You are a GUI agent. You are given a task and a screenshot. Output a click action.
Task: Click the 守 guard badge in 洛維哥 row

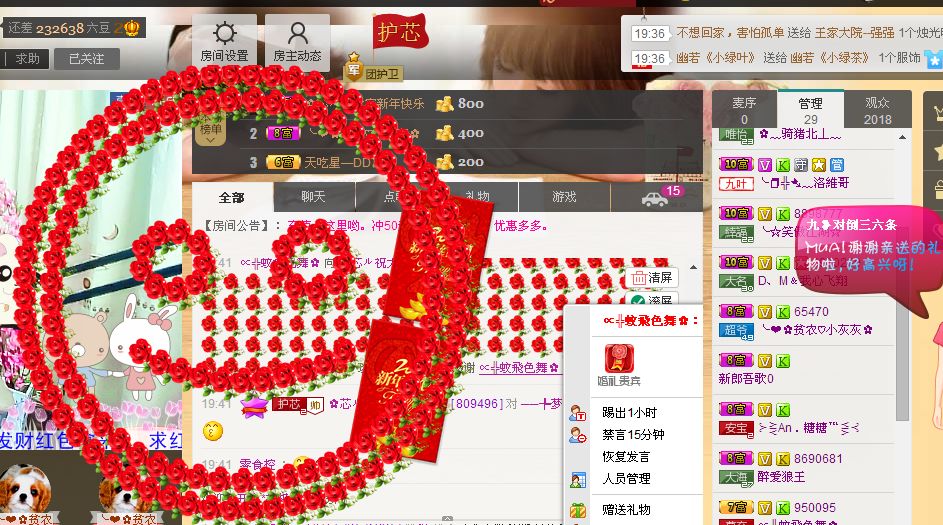click(800, 164)
